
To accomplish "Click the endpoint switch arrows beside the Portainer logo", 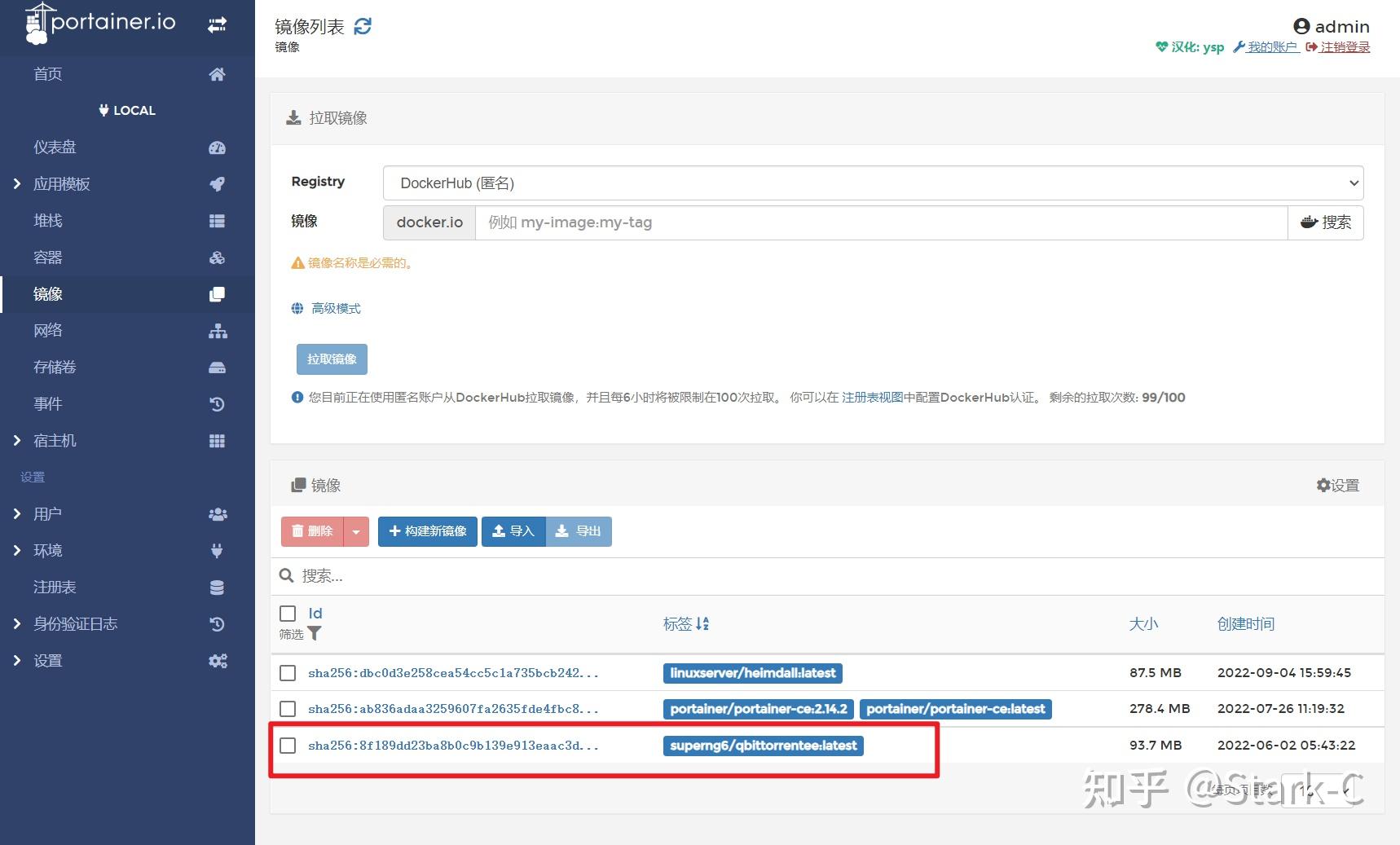I will 216,24.
